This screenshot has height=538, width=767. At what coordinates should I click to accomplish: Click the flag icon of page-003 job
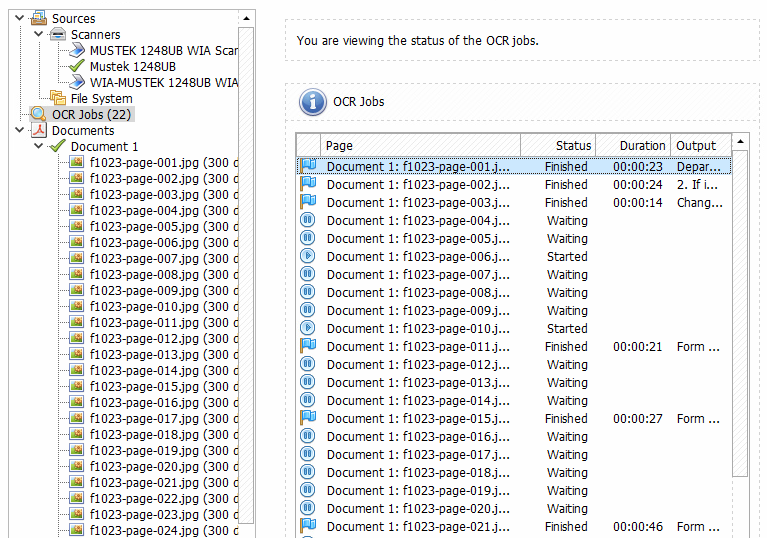click(308, 202)
